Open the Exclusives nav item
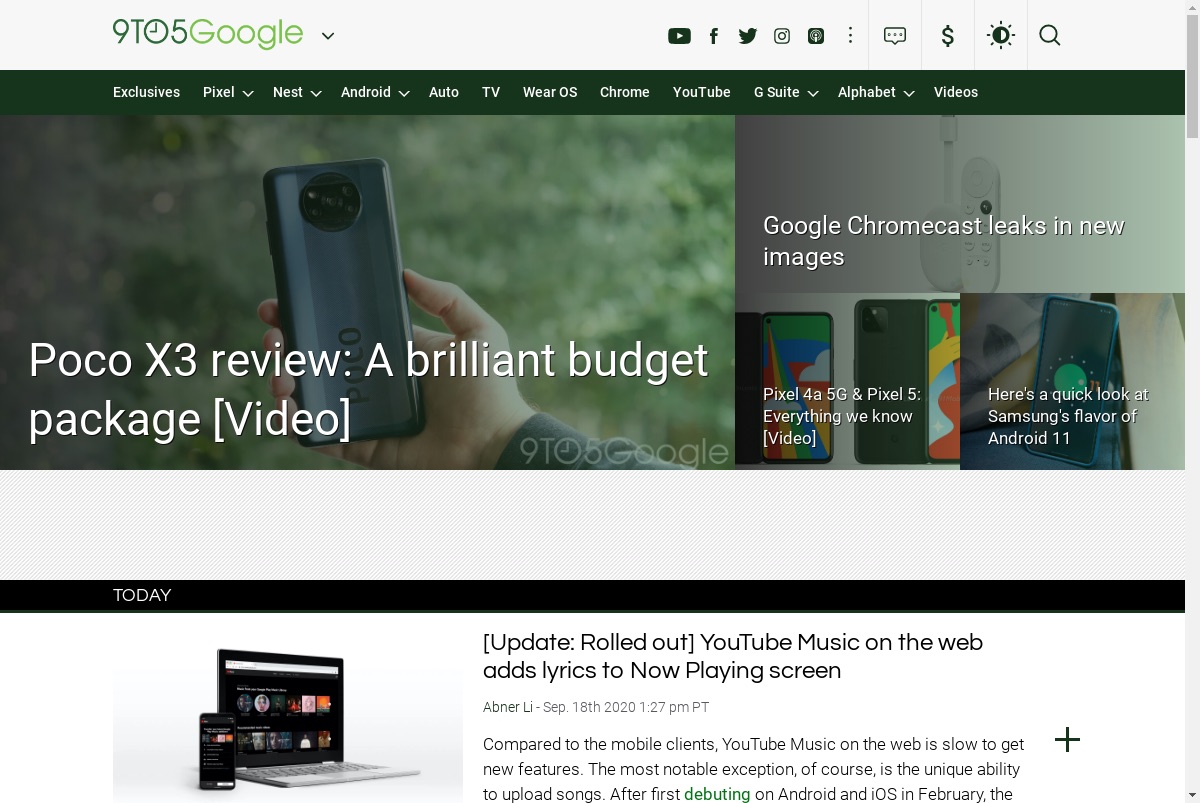Screen dimensions: 1200x803 pyautogui.click(x=146, y=92)
